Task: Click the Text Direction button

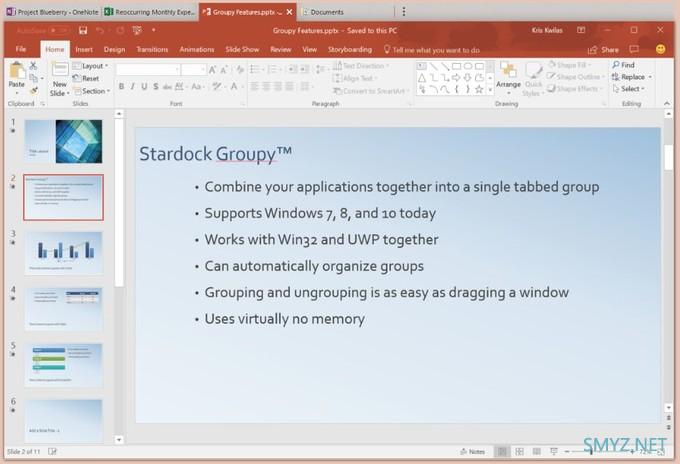Action: pyautogui.click(x=361, y=66)
